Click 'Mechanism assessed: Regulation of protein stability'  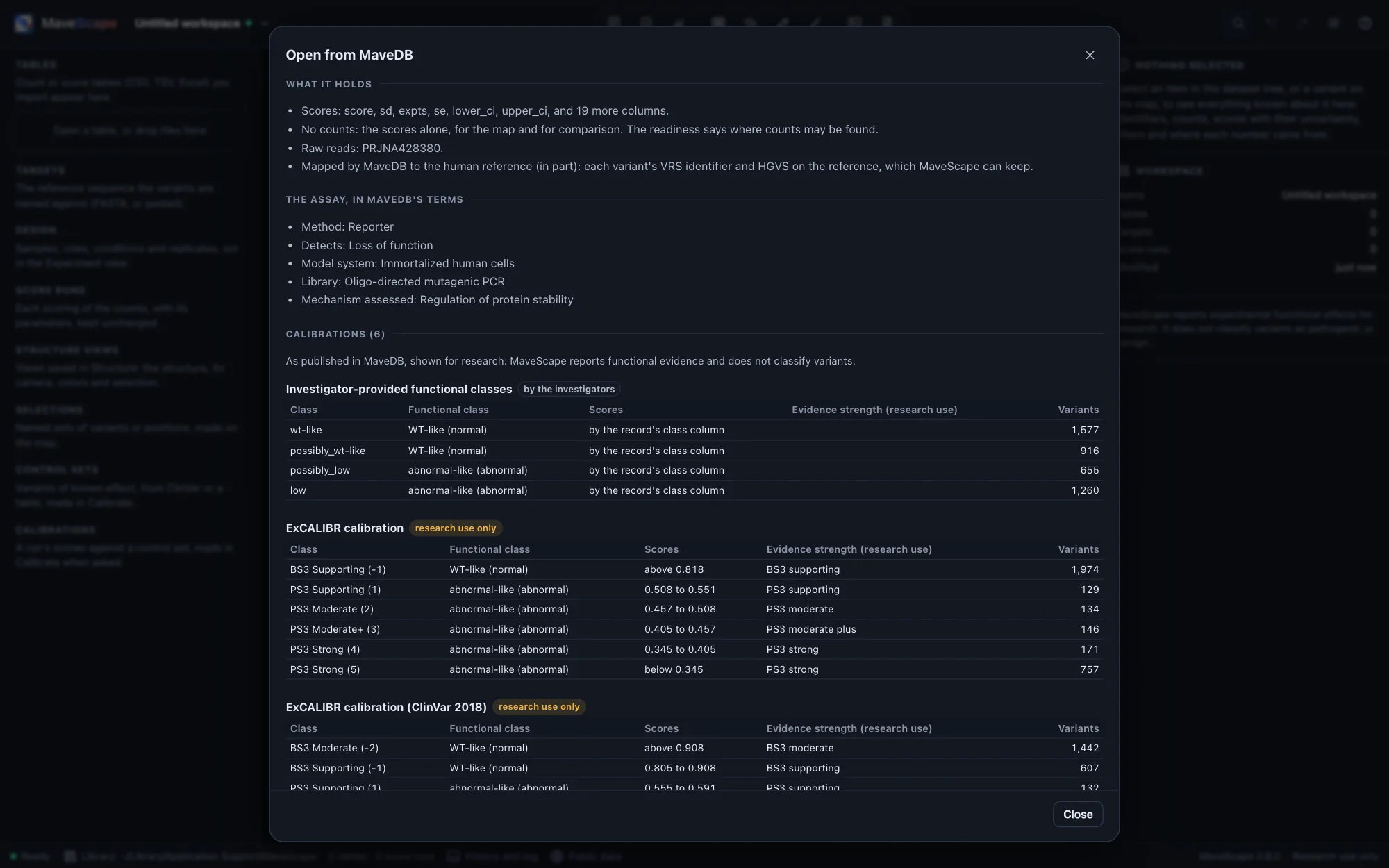[x=437, y=299]
